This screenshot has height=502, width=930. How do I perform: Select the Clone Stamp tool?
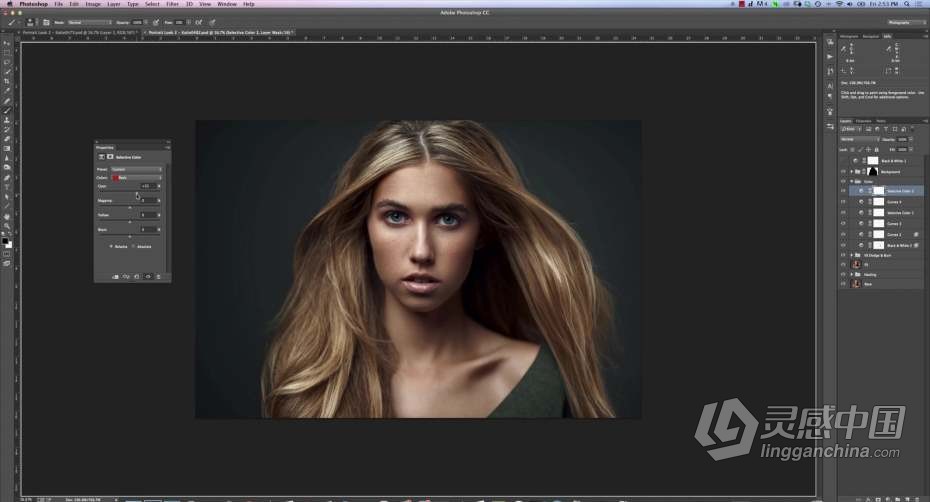point(7,119)
